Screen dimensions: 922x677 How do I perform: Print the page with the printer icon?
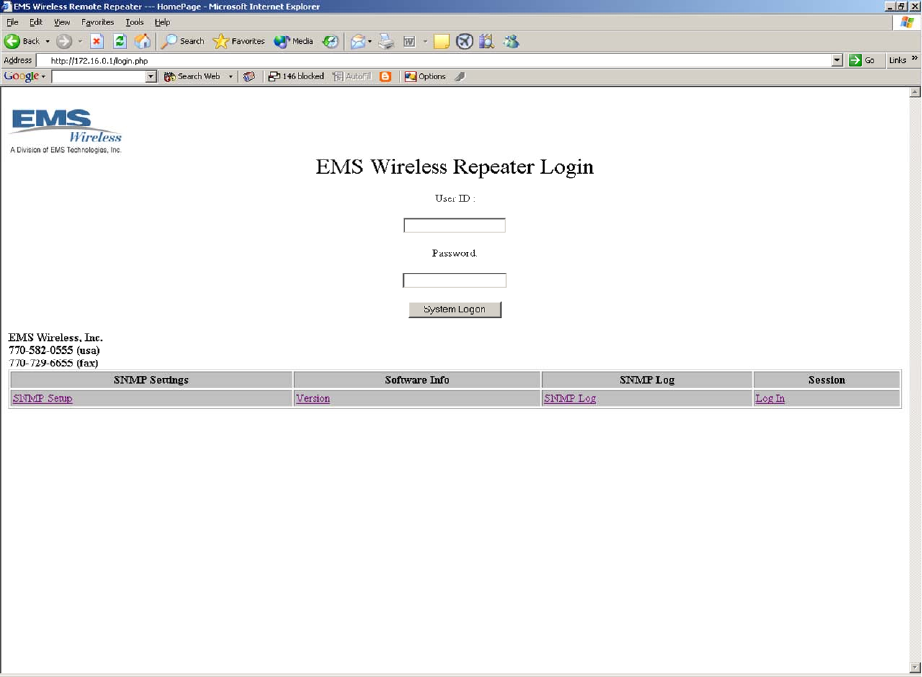click(386, 41)
